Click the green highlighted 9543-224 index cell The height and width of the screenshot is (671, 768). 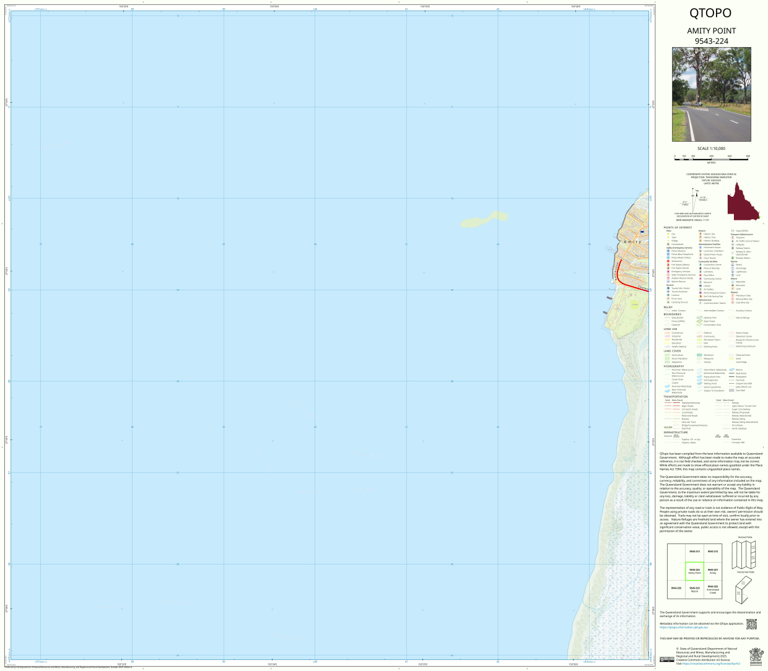point(694,571)
